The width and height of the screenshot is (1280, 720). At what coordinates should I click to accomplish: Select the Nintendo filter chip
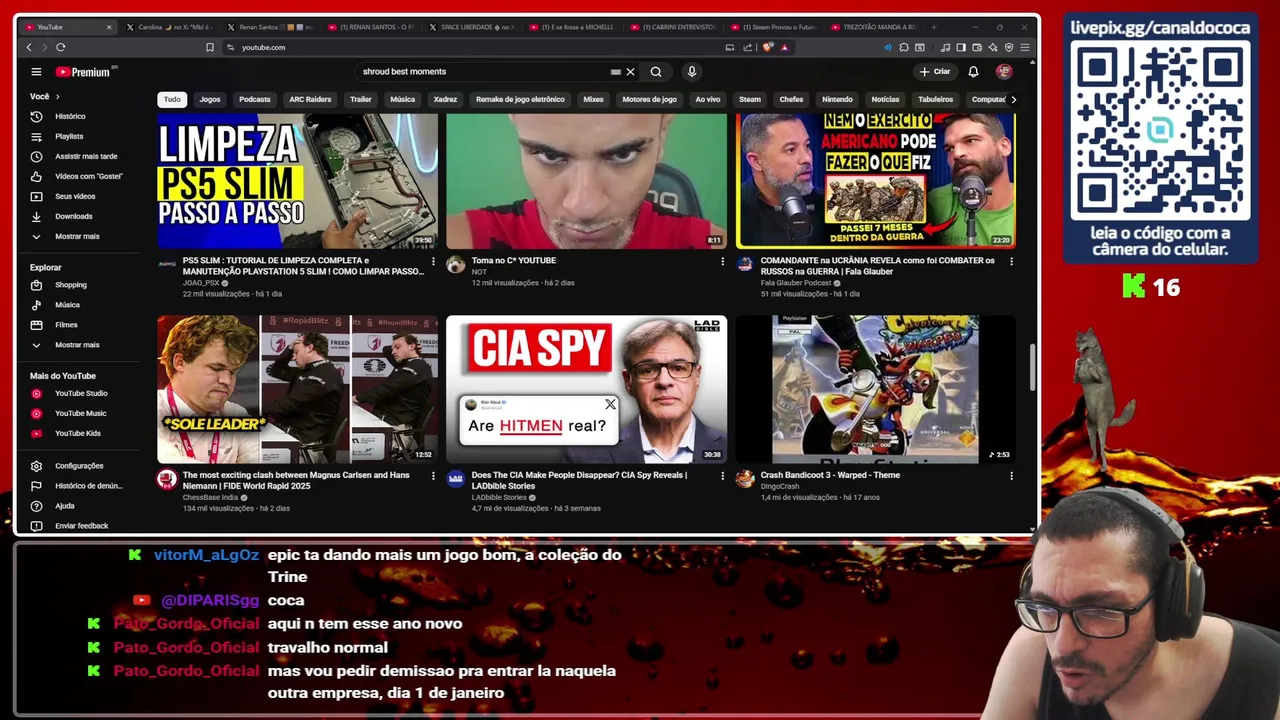(x=837, y=100)
